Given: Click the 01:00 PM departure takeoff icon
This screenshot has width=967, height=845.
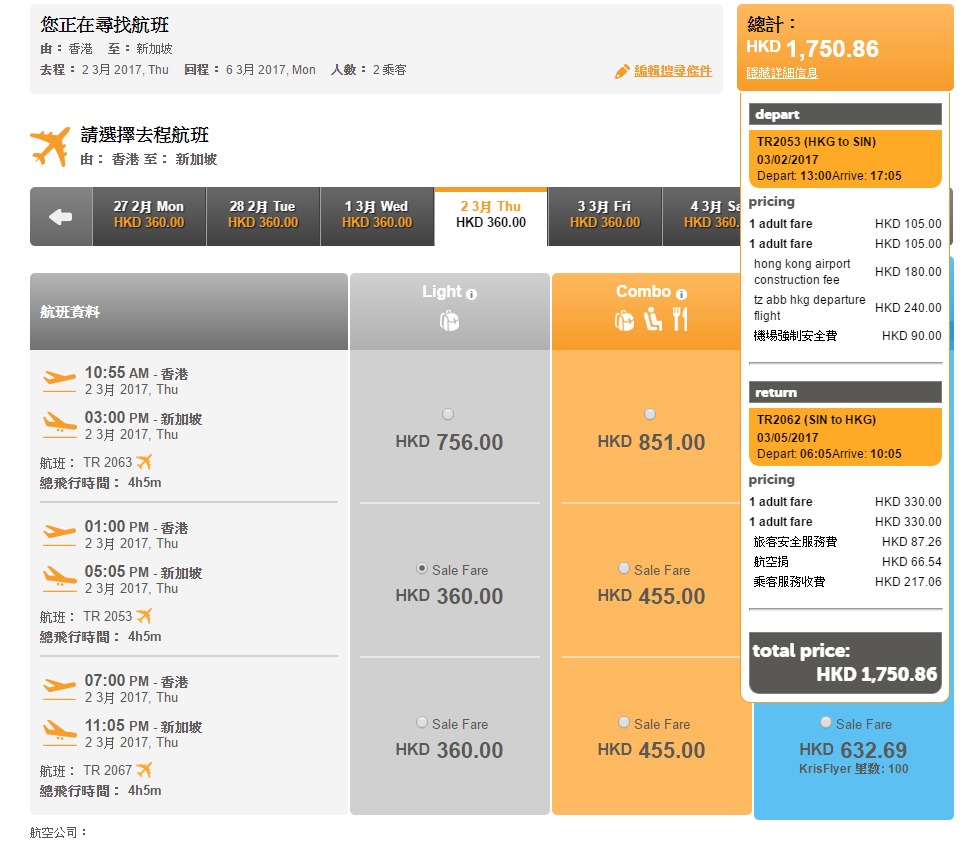Looking at the screenshot, I should [60, 535].
